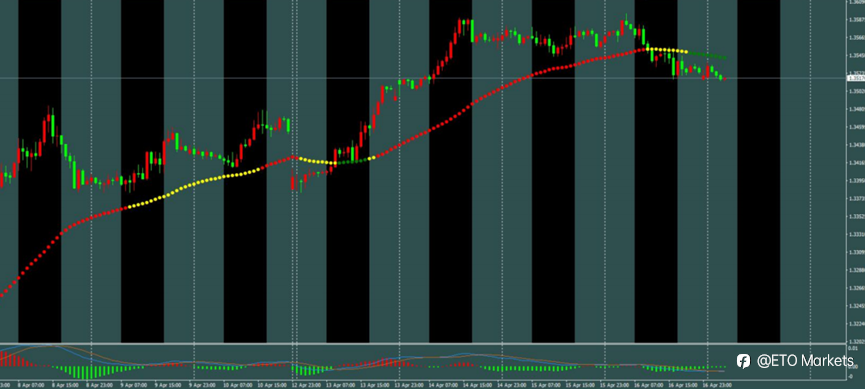The image size is (865, 389).
Task: Click the '9 Apr 07:00' time axis label
Action: tap(134, 385)
